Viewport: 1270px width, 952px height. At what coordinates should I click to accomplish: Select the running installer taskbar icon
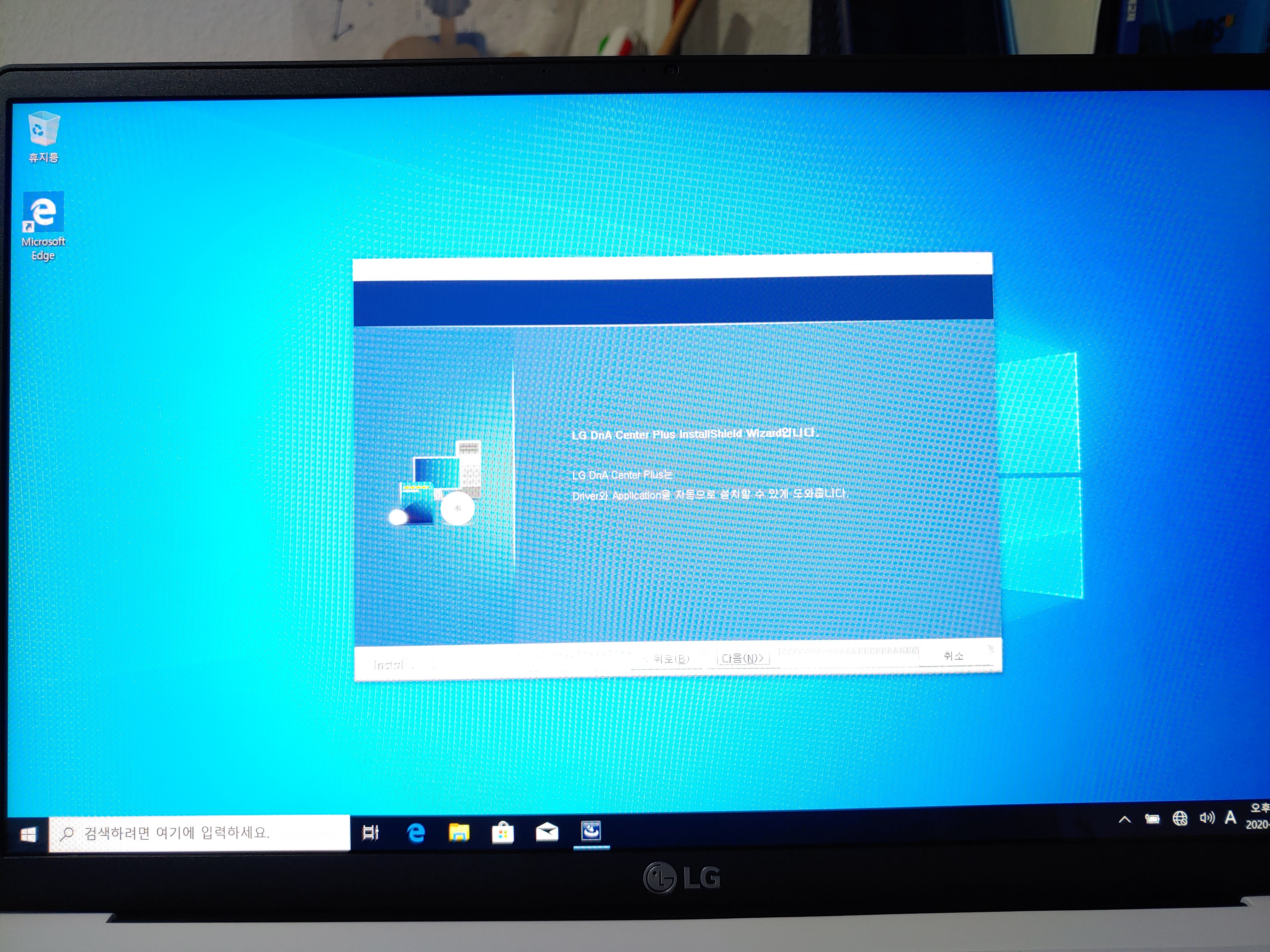point(591,831)
